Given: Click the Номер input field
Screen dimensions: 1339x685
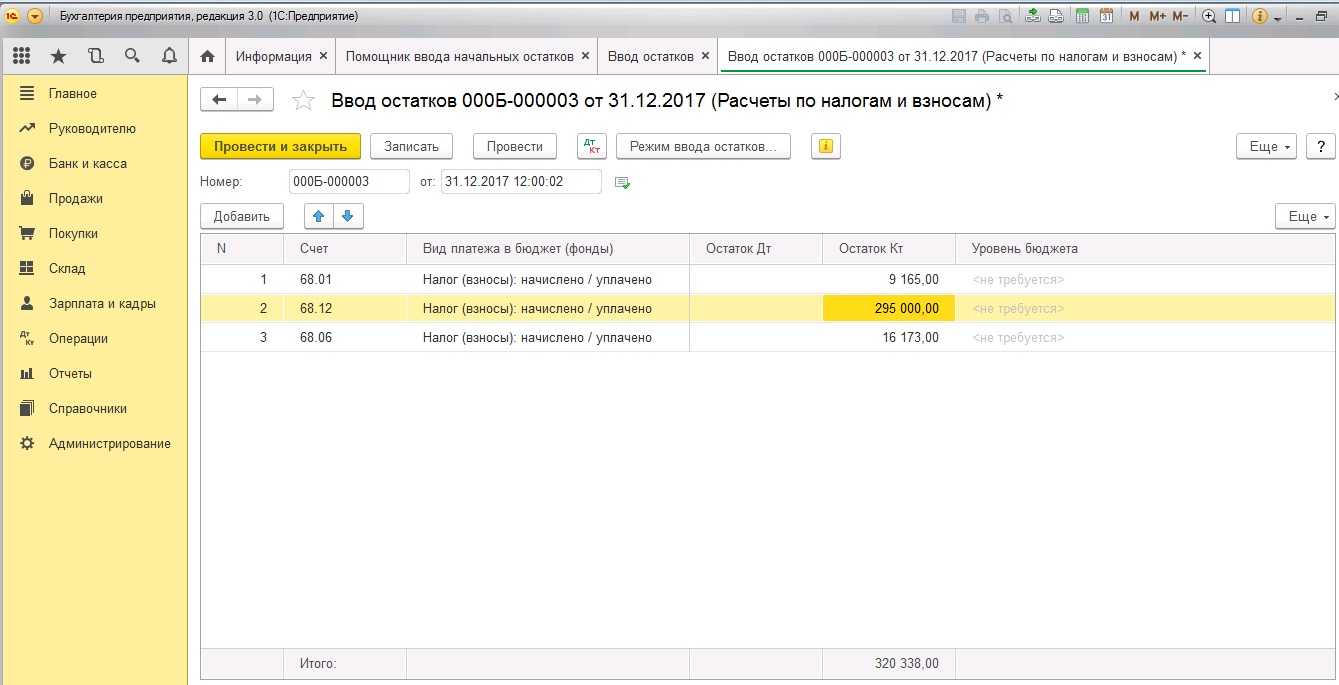Looking at the screenshot, I should click(x=348, y=181).
